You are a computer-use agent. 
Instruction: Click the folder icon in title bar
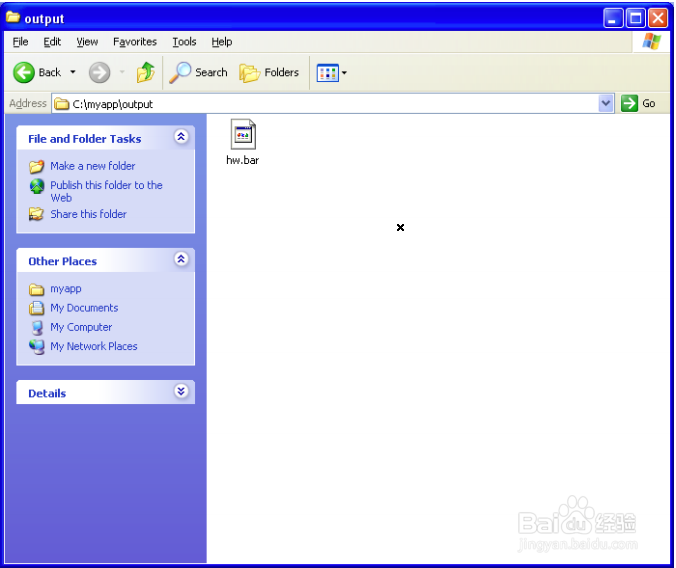point(13,17)
